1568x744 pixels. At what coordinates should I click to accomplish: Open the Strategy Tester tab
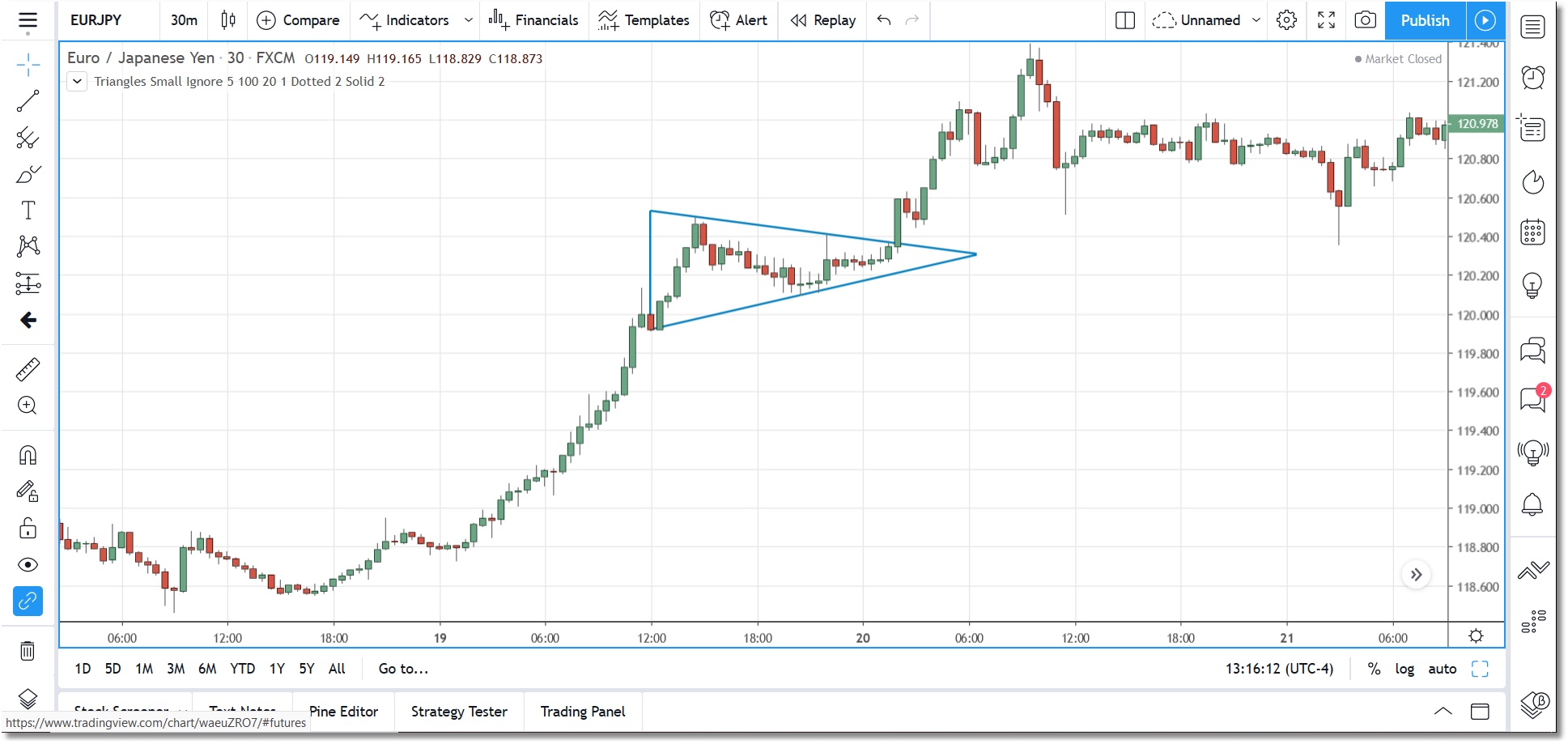click(x=459, y=712)
